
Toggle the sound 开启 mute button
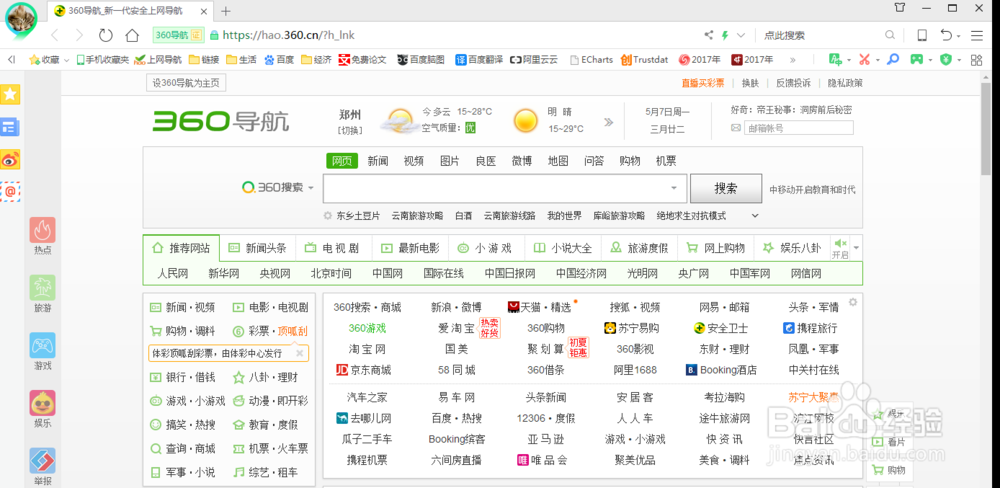coord(841,248)
